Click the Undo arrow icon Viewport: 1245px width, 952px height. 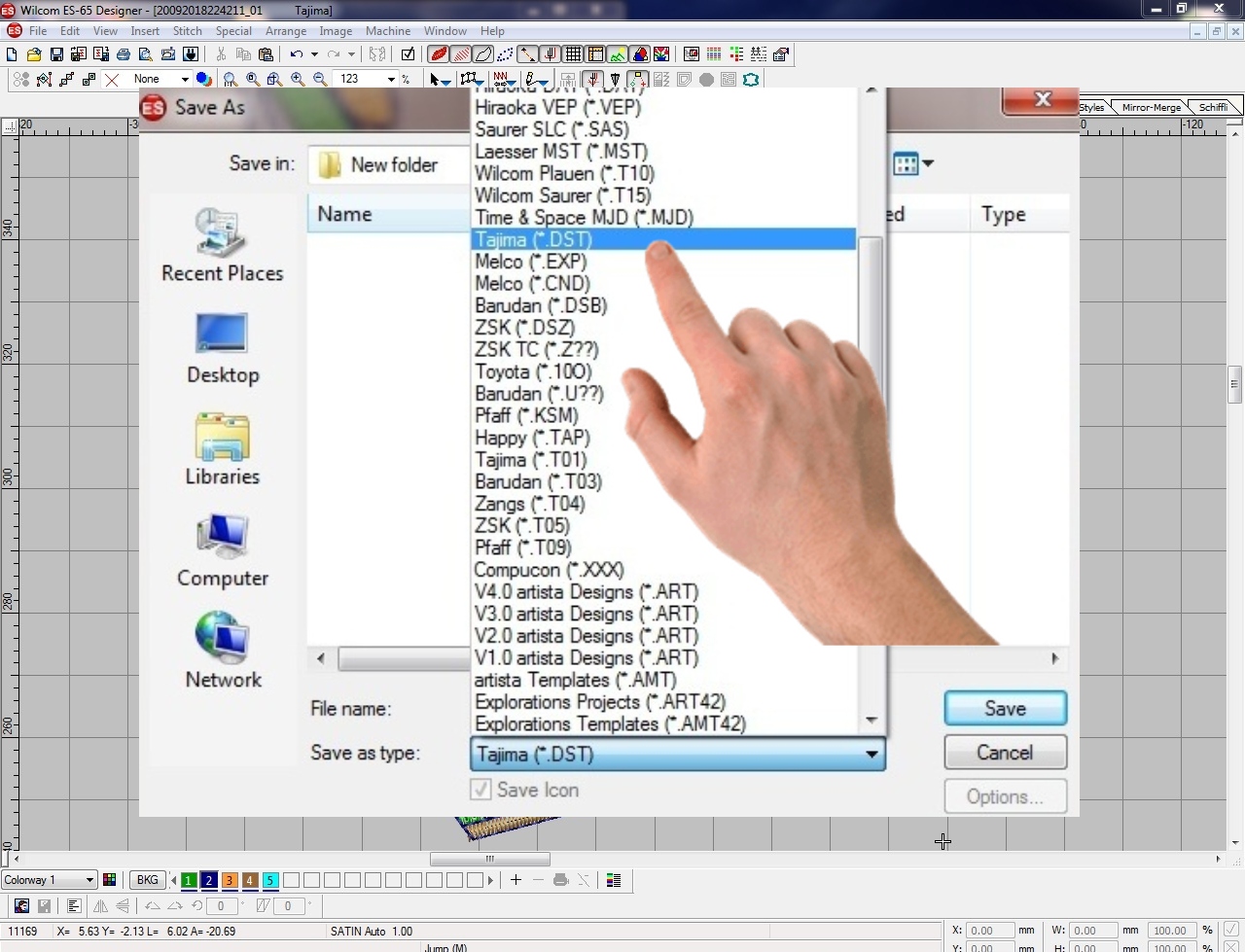click(296, 54)
